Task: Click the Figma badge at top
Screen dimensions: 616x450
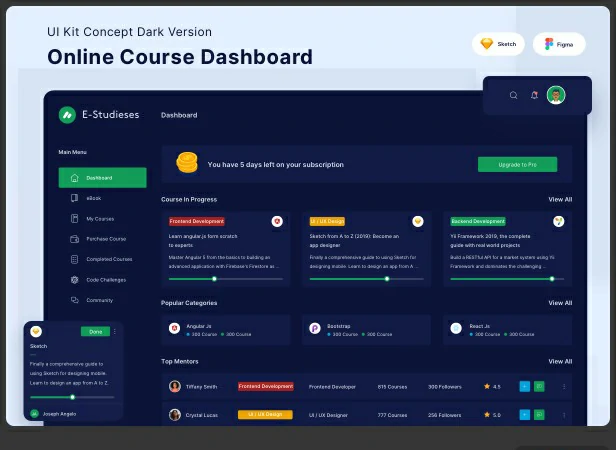Action: tap(559, 44)
